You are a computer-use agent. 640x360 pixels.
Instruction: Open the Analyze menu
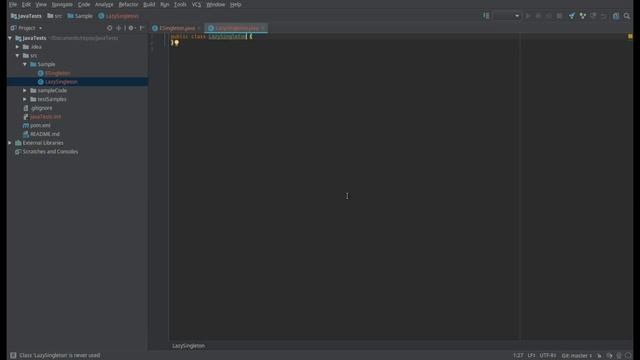[x=104, y=4]
